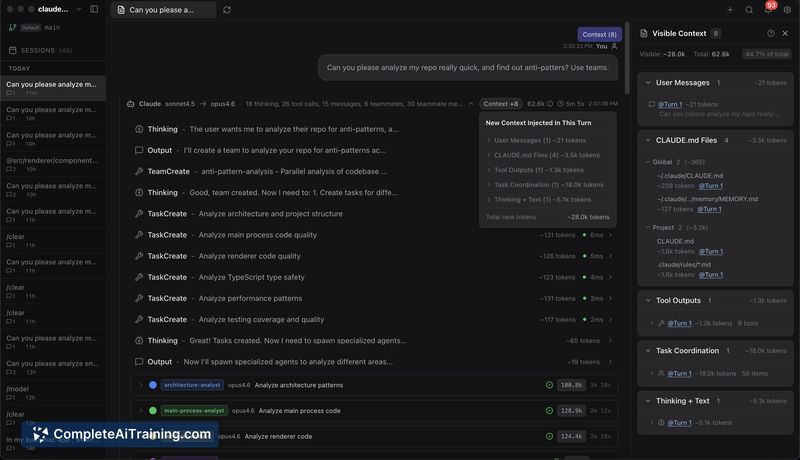The height and width of the screenshot is (460, 800).
Task: Open the '@src/renderer/component...' session
Action: pyautogui.click(x=53, y=164)
